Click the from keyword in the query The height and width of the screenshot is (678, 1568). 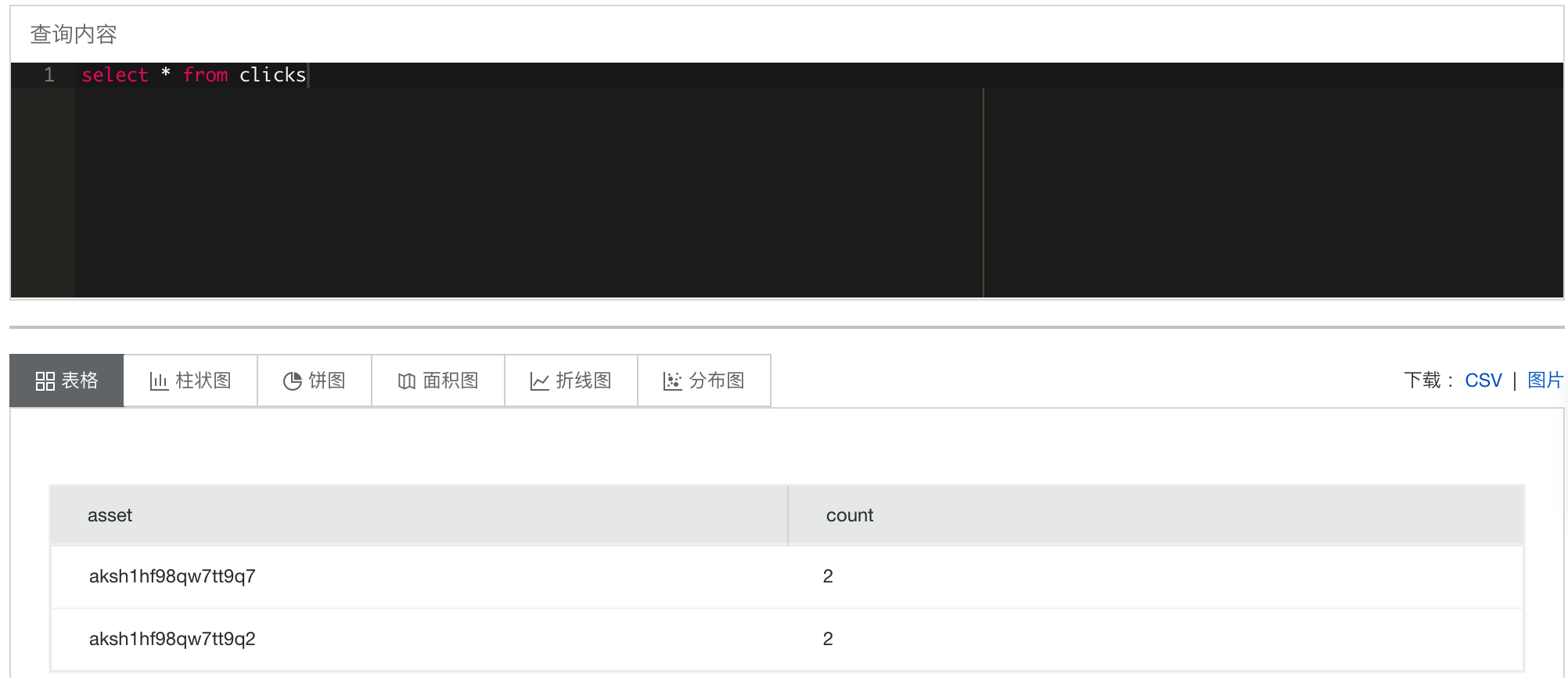point(205,75)
